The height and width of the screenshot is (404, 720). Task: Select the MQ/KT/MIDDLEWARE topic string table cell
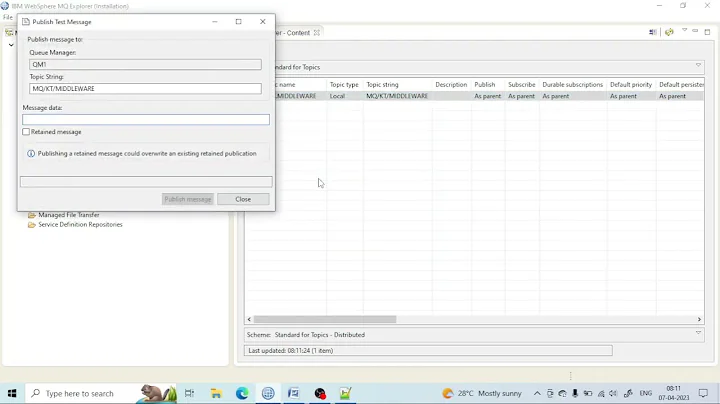pos(397,96)
